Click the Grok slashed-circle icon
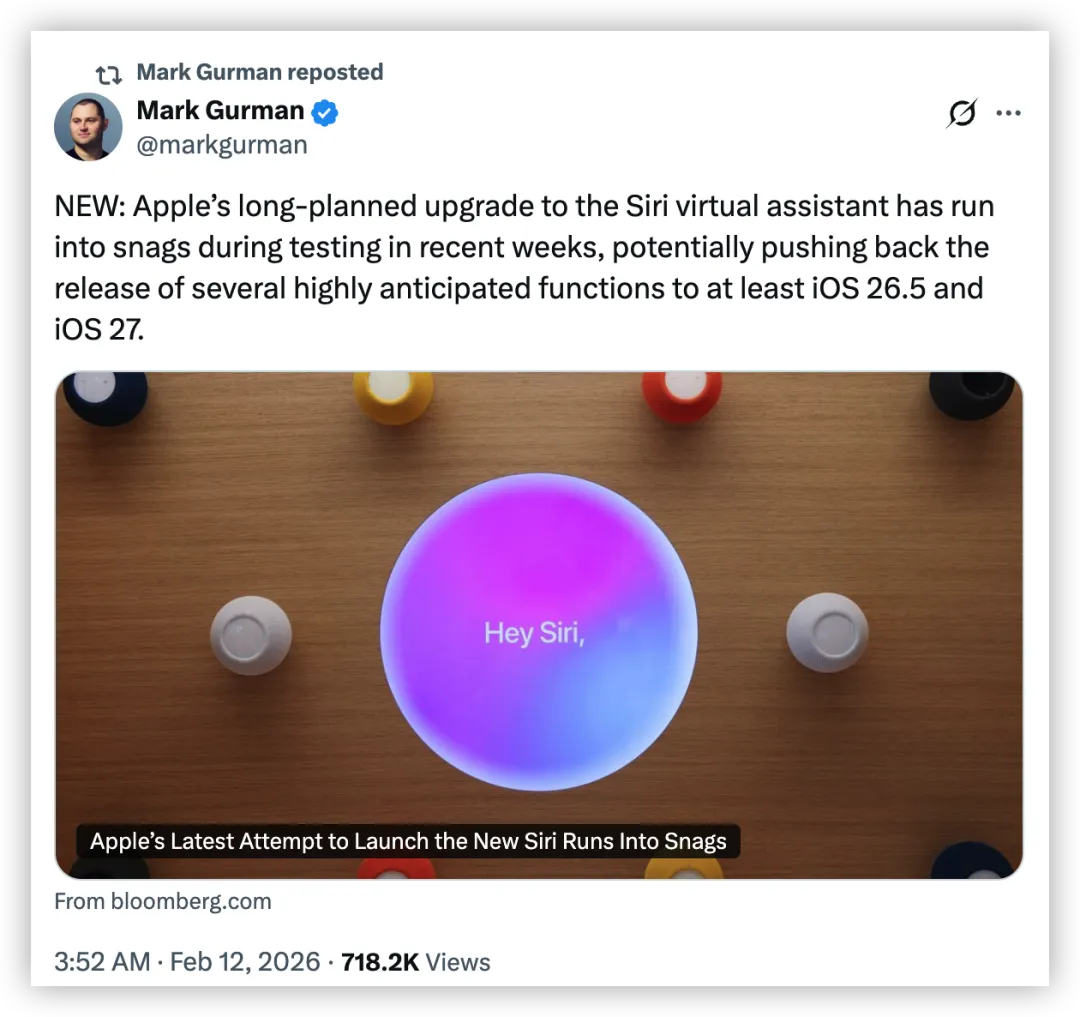1080x1017 pixels. coord(962,113)
